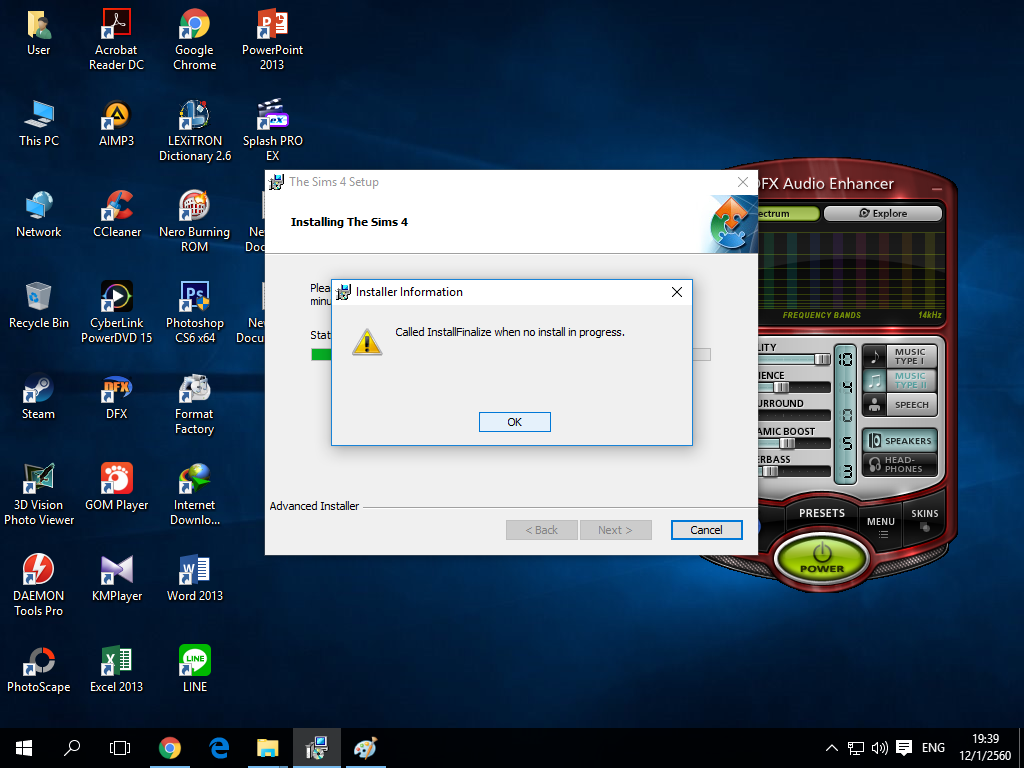Click OK in Installer Information dialog

(515, 422)
